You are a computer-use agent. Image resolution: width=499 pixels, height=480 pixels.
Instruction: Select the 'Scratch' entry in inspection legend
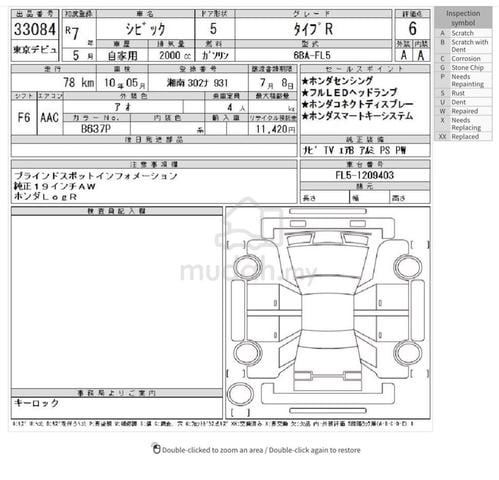pos(463,33)
